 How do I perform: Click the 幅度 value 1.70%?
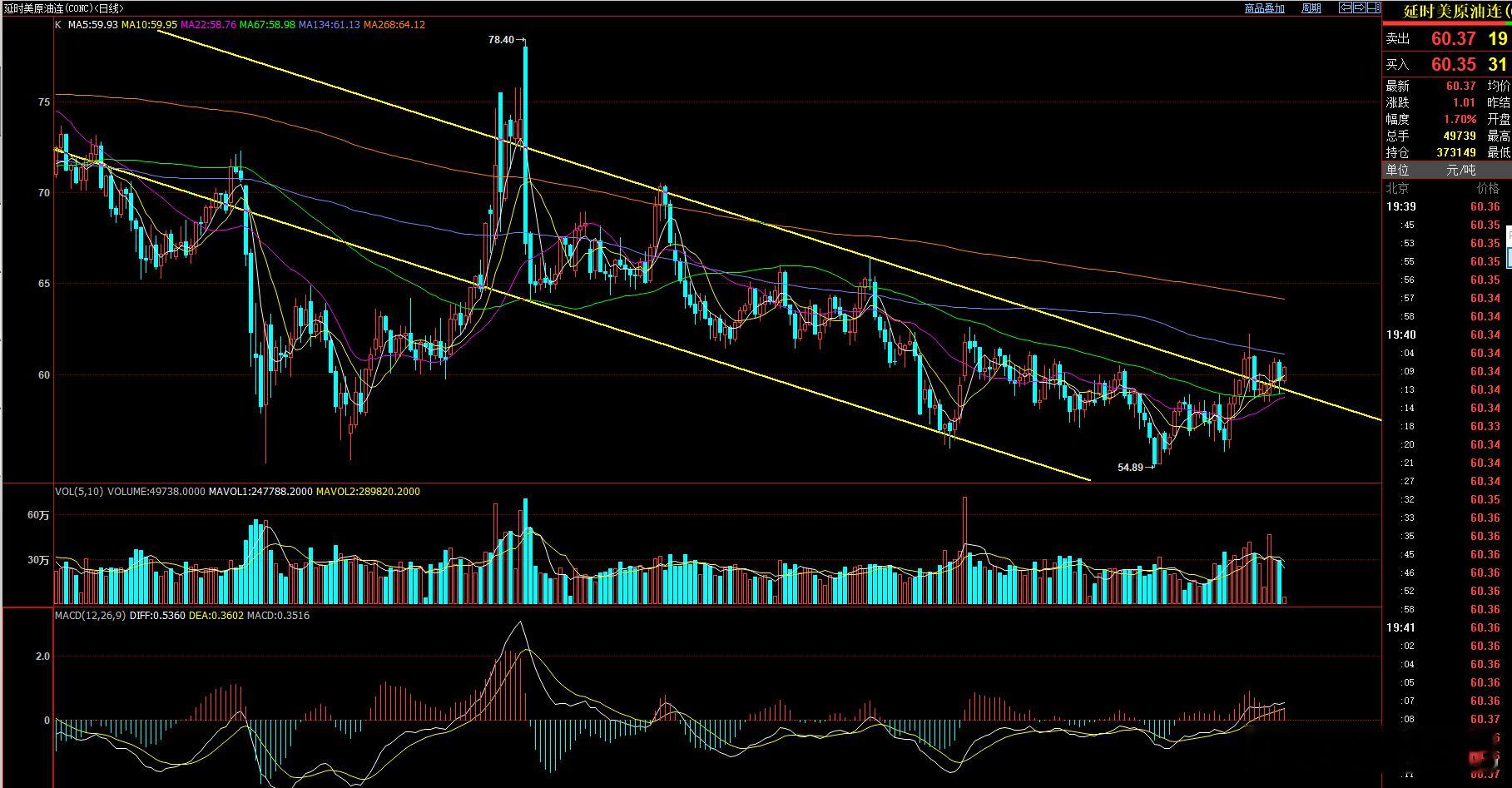click(1460, 119)
